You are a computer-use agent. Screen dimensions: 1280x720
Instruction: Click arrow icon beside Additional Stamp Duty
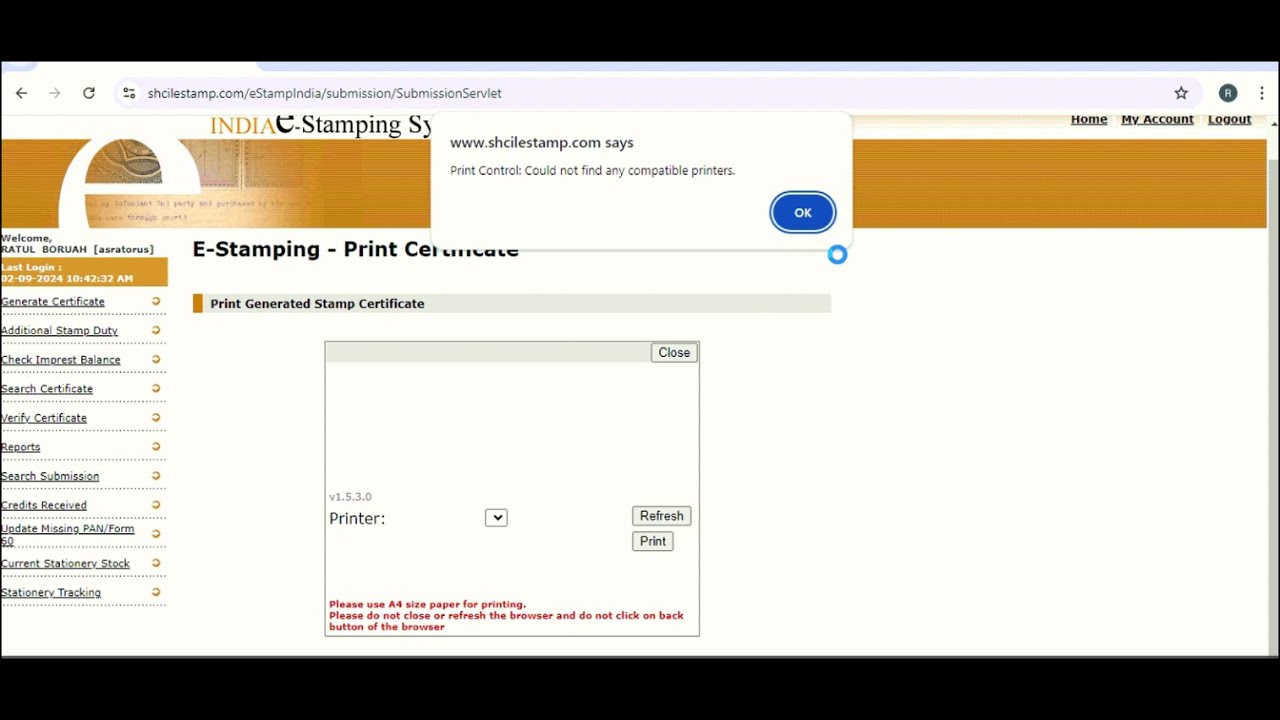click(x=156, y=330)
